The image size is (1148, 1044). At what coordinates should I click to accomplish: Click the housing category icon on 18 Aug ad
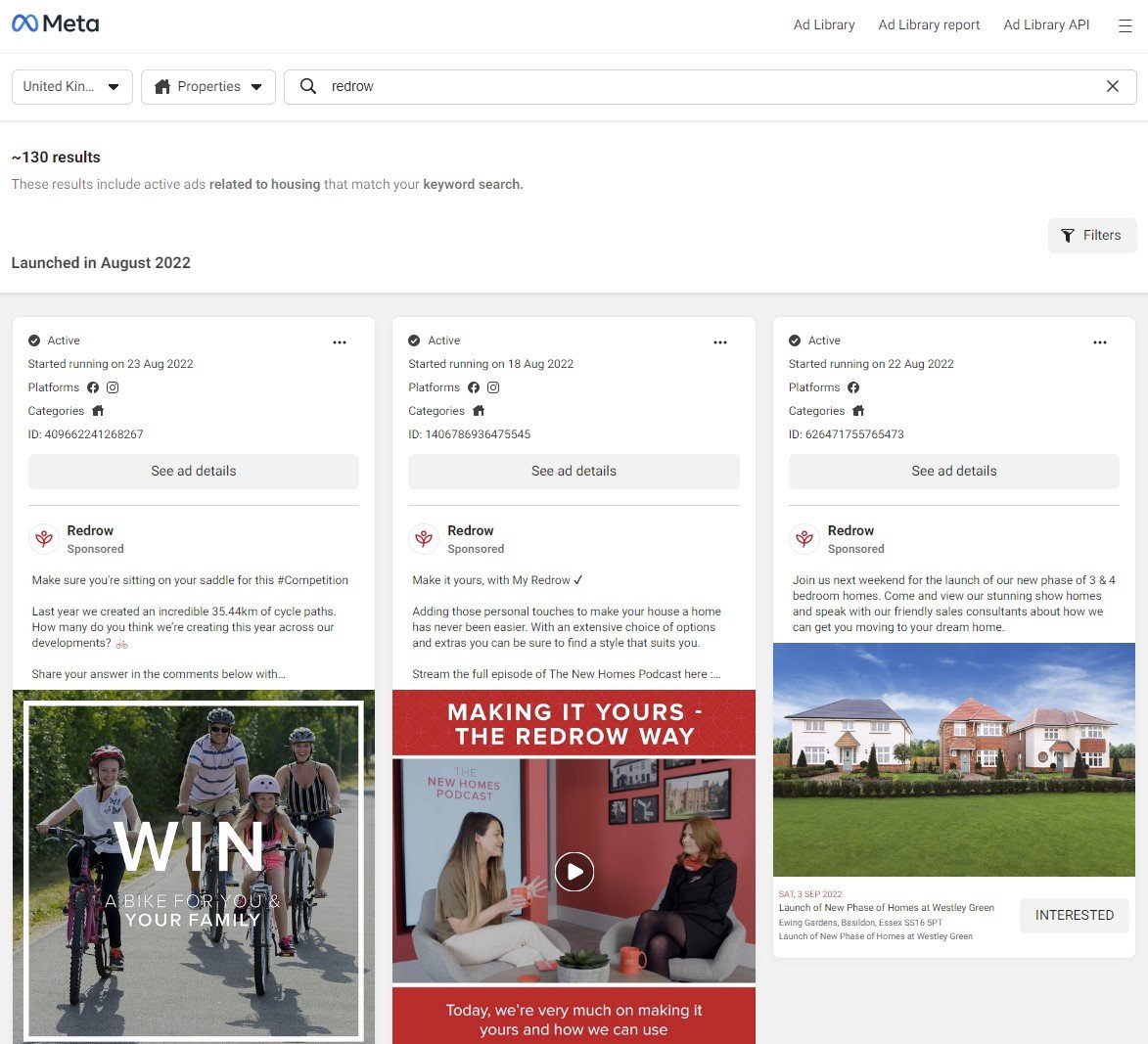pyautogui.click(x=479, y=411)
